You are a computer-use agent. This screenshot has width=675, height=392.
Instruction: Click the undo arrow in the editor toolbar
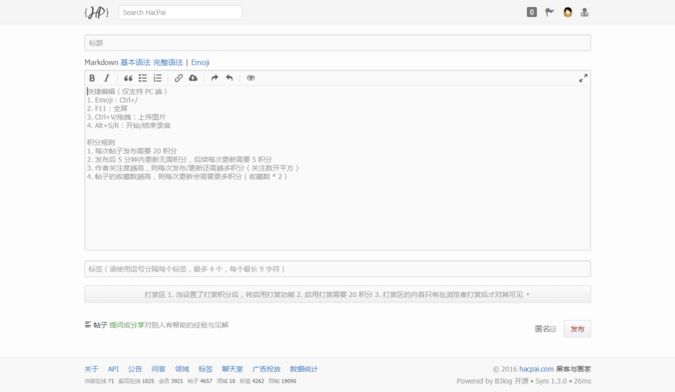pyautogui.click(x=229, y=78)
